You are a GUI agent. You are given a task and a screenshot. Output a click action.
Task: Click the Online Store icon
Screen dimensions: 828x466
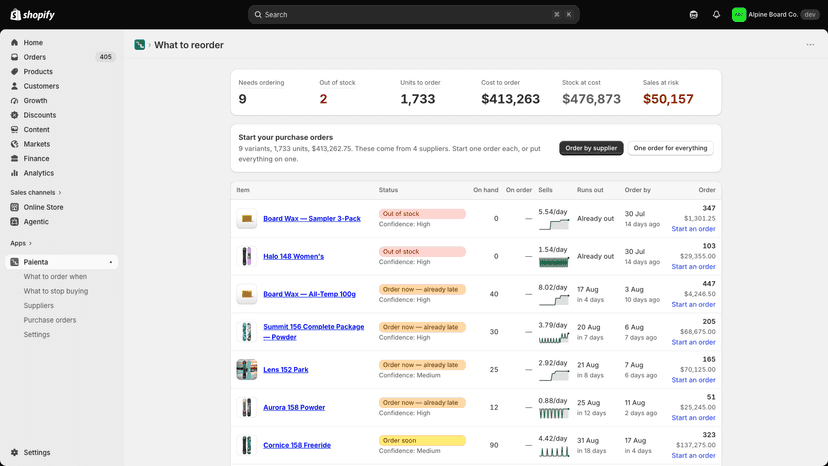point(14,207)
